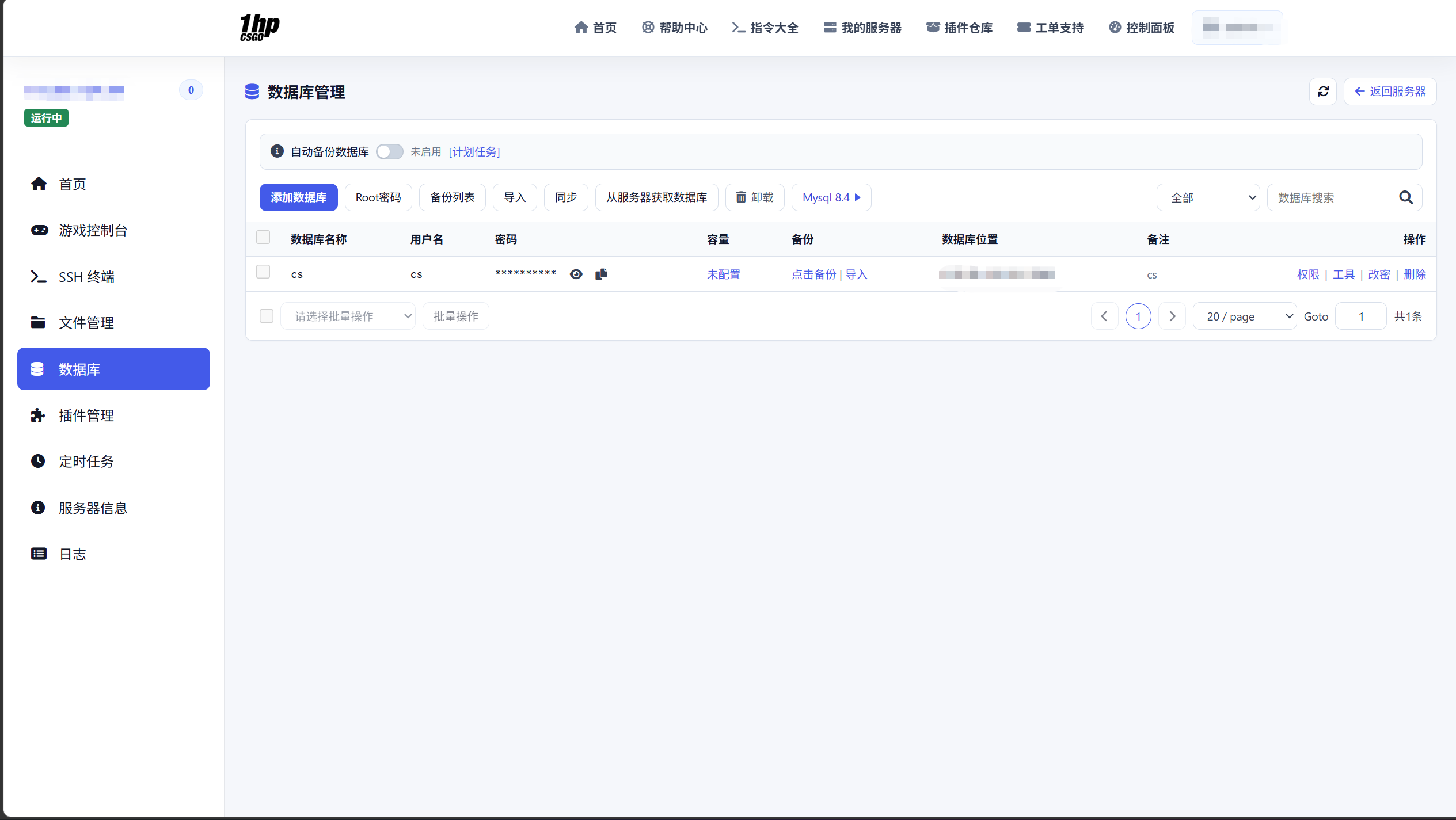Open 服务器信息 in the sidebar

113,508
